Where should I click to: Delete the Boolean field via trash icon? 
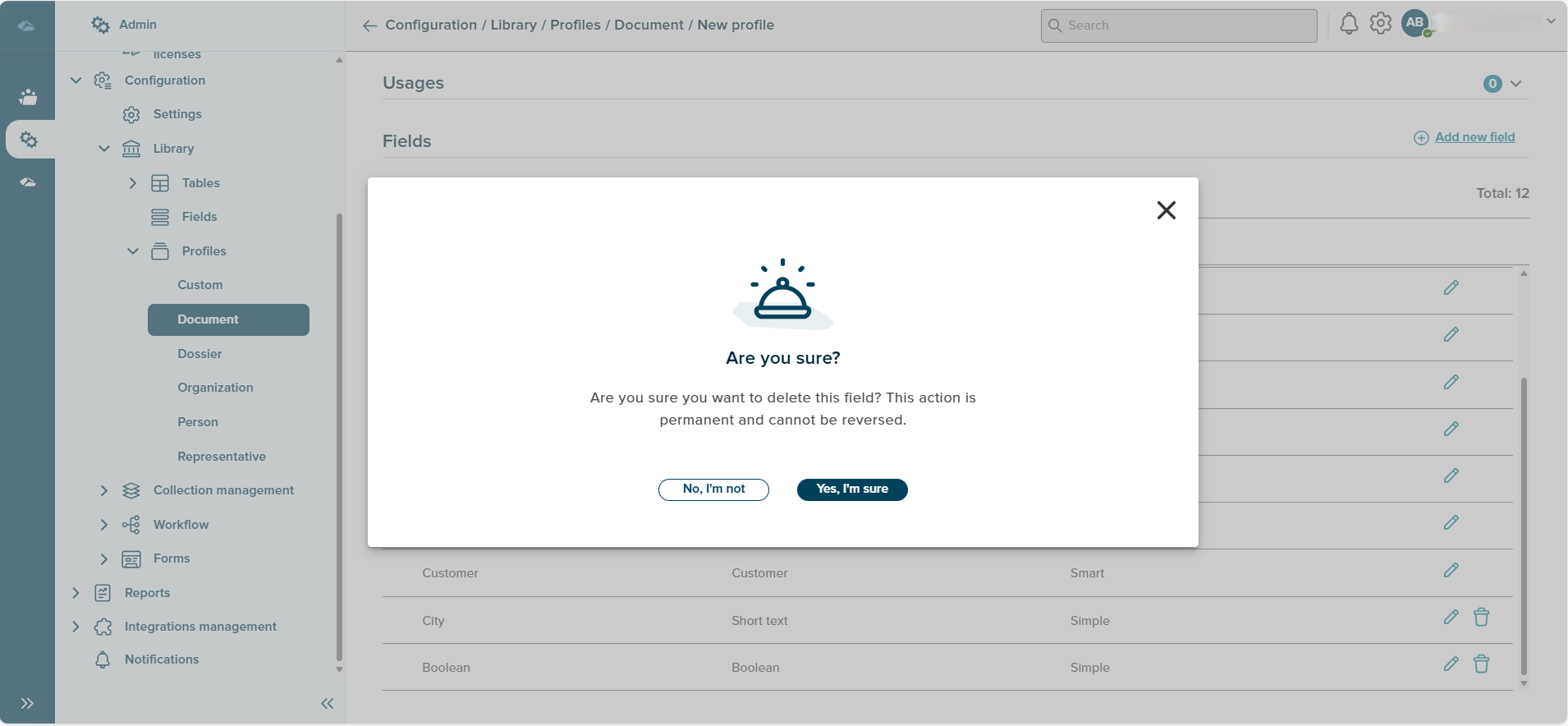pos(1481,664)
